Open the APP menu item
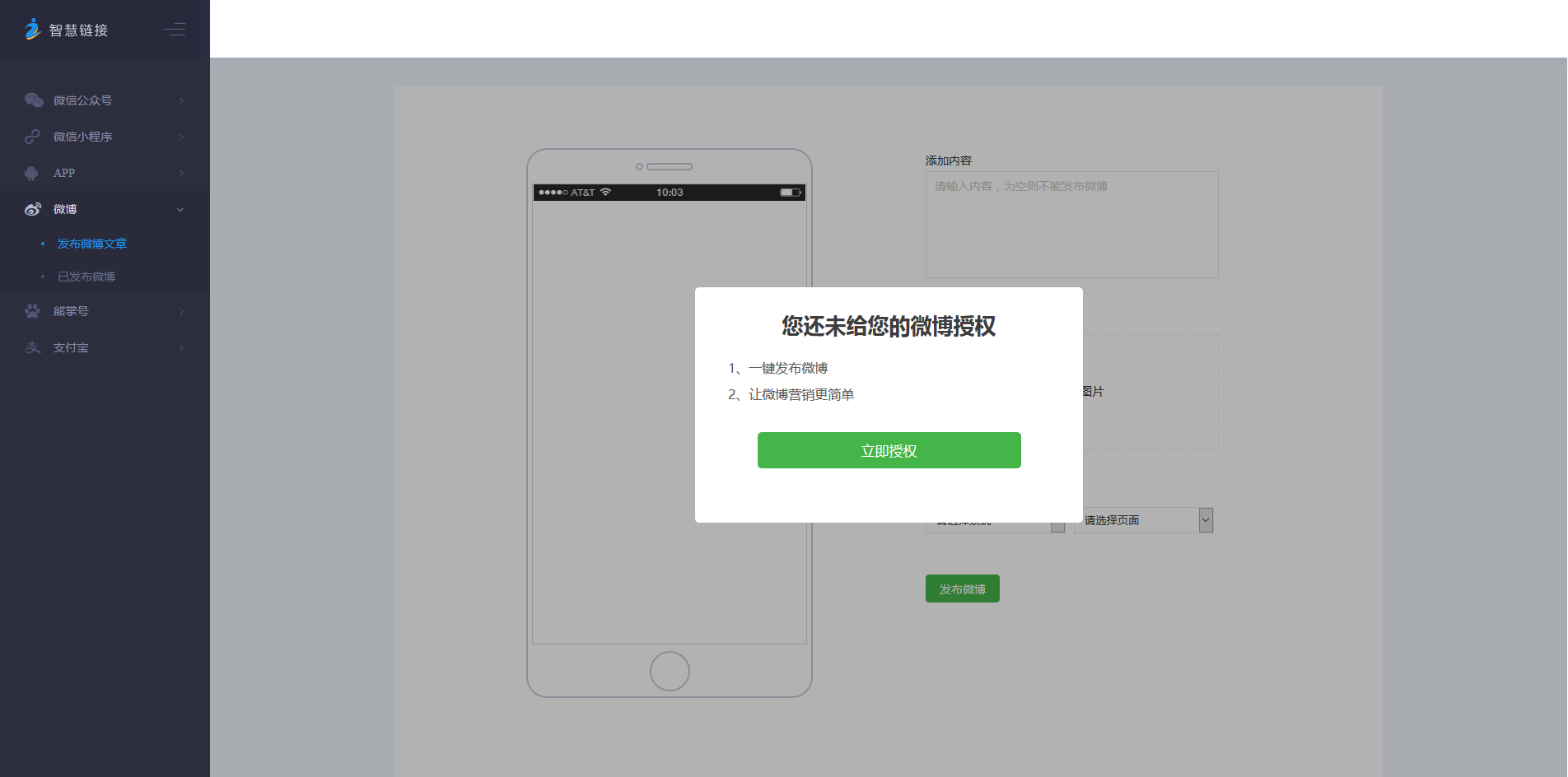The width and height of the screenshot is (1568, 777). (x=105, y=173)
